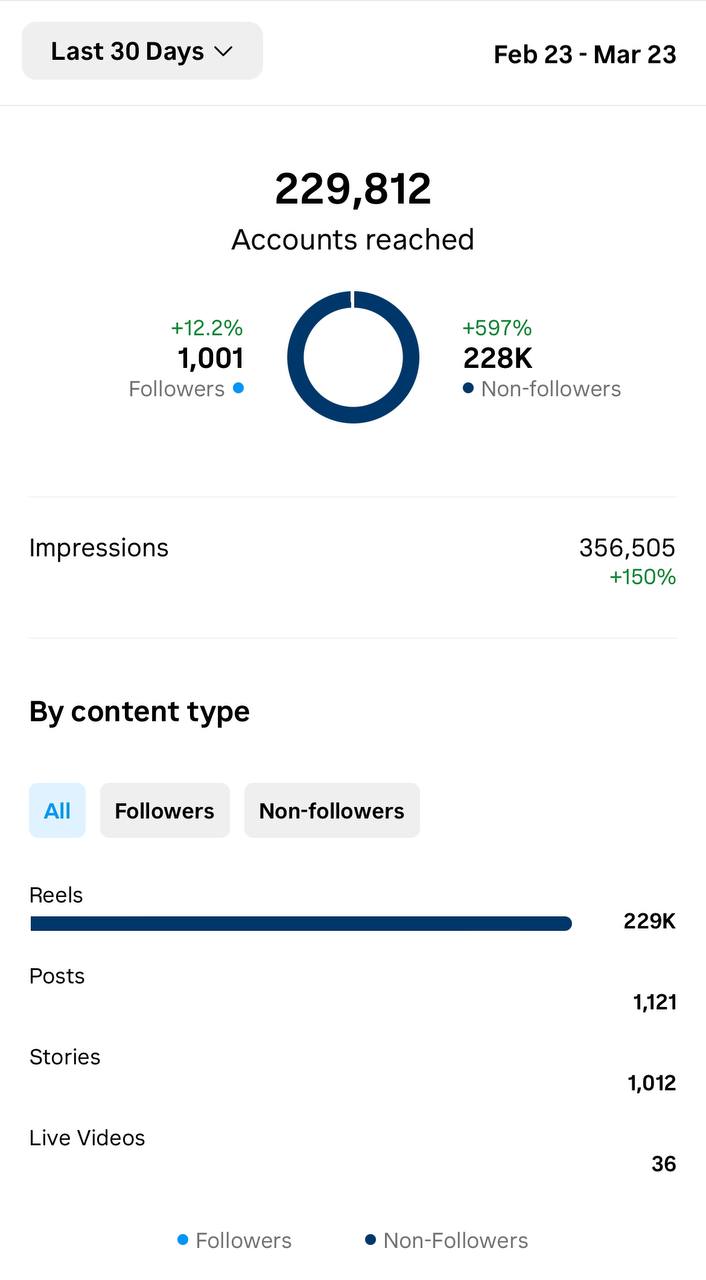706x1280 pixels.
Task: Tap the dark dot beside Non-followers under 228K
Action: pos(468,388)
